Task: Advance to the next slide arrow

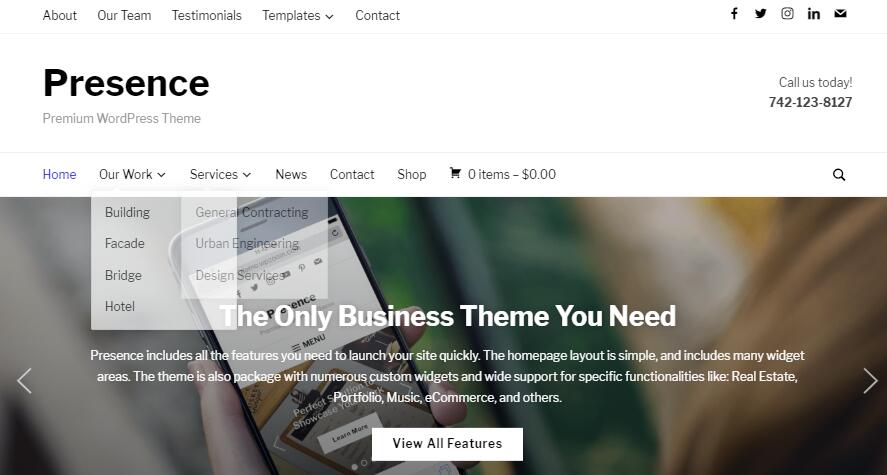Action: pos(870,381)
